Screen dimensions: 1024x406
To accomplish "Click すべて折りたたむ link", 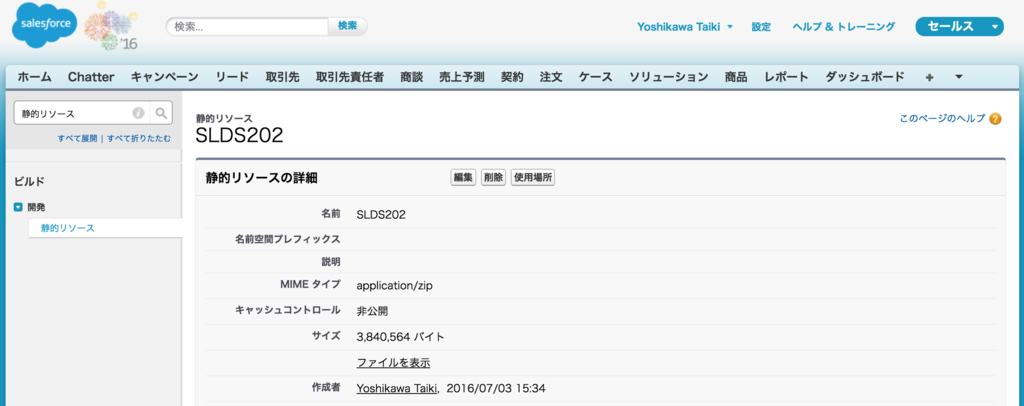I will coord(139,138).
